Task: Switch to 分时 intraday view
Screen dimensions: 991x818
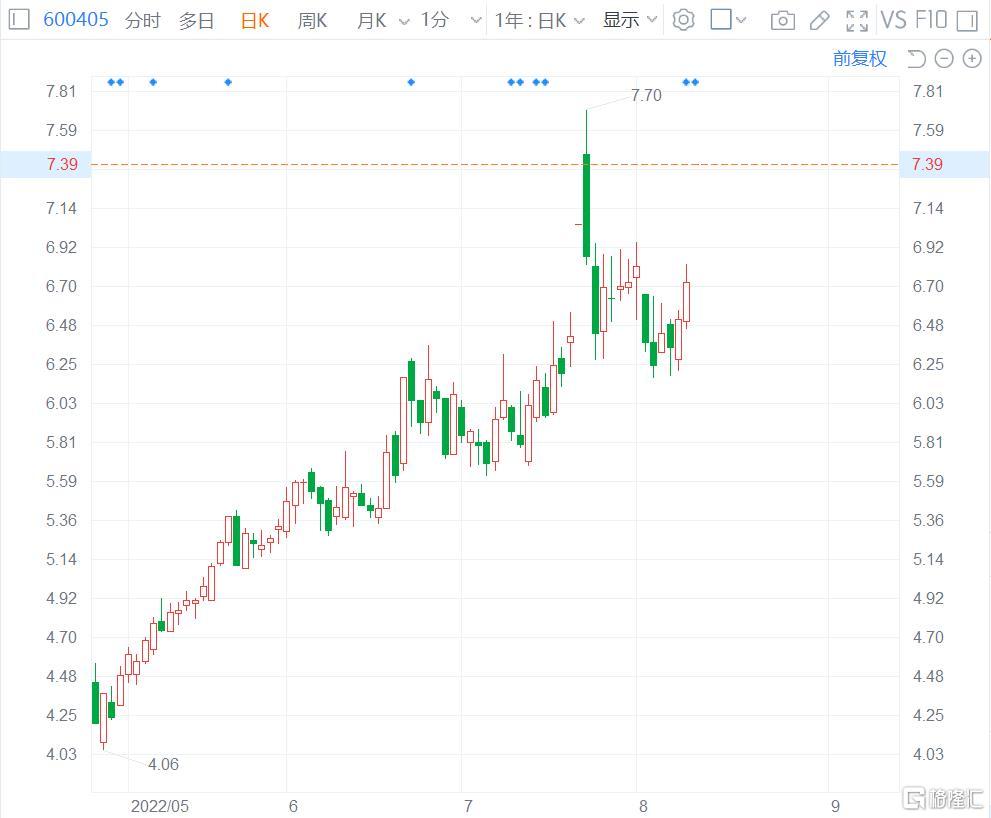Action: pyautogui.click(x=142, y=21)
